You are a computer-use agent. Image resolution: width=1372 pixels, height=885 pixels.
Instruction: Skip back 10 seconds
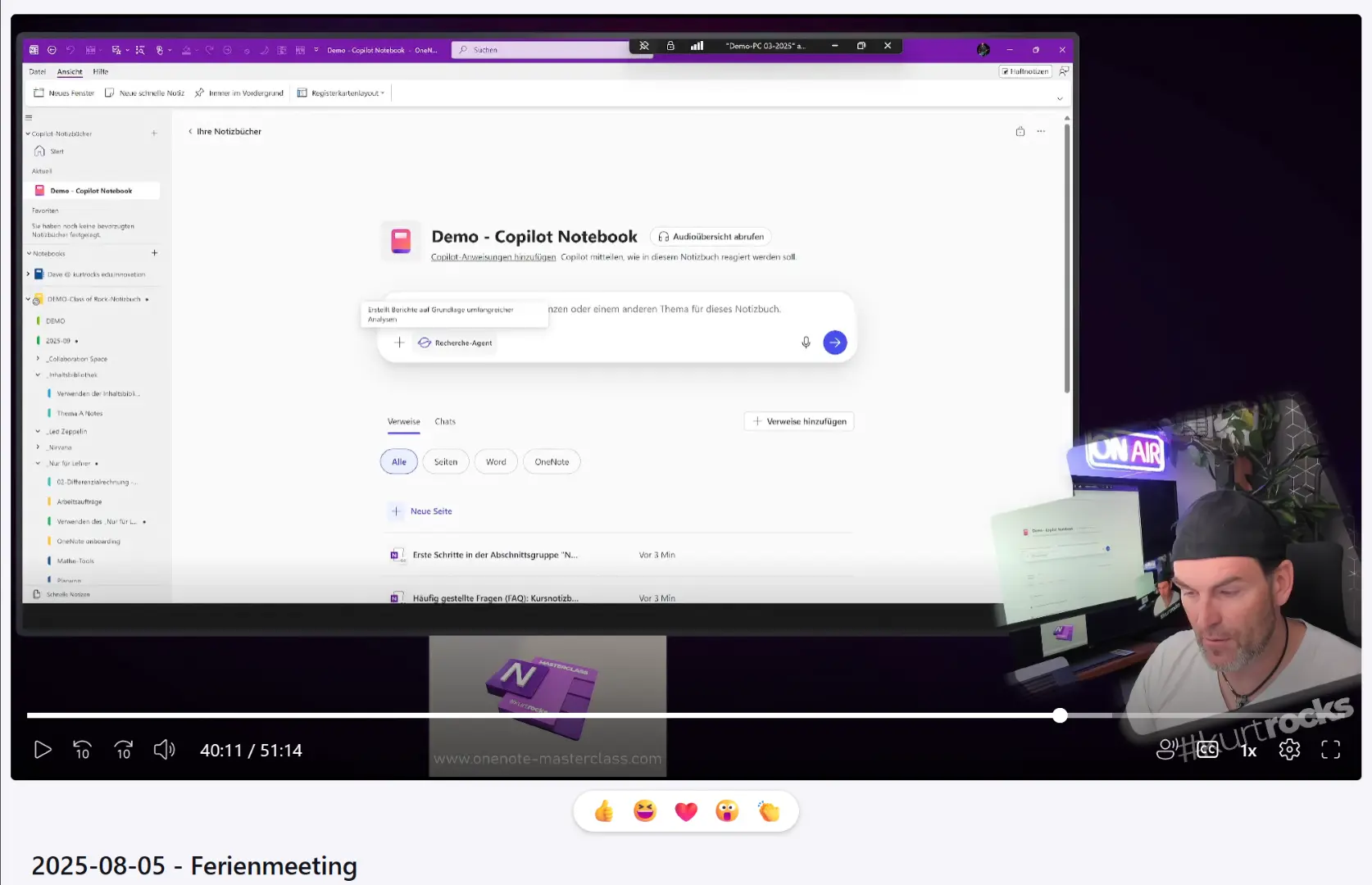[83, 750]
